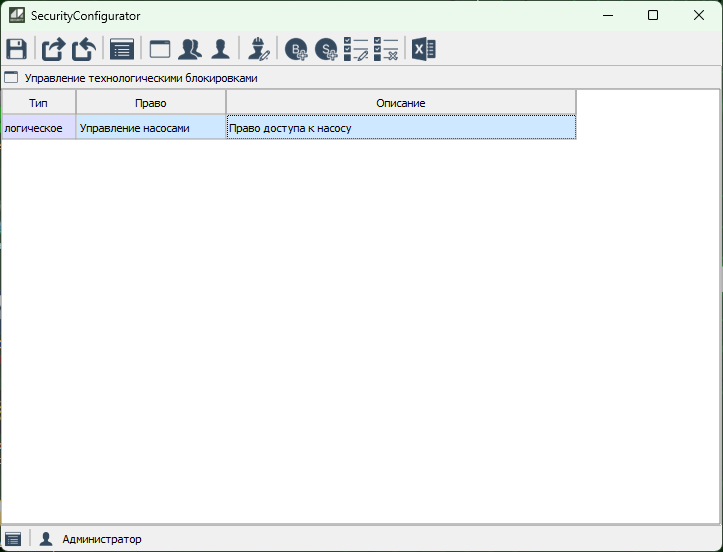Select the Управление насосами cell
Viewport: 723px width, 552px height.
(x=150, y=128)
